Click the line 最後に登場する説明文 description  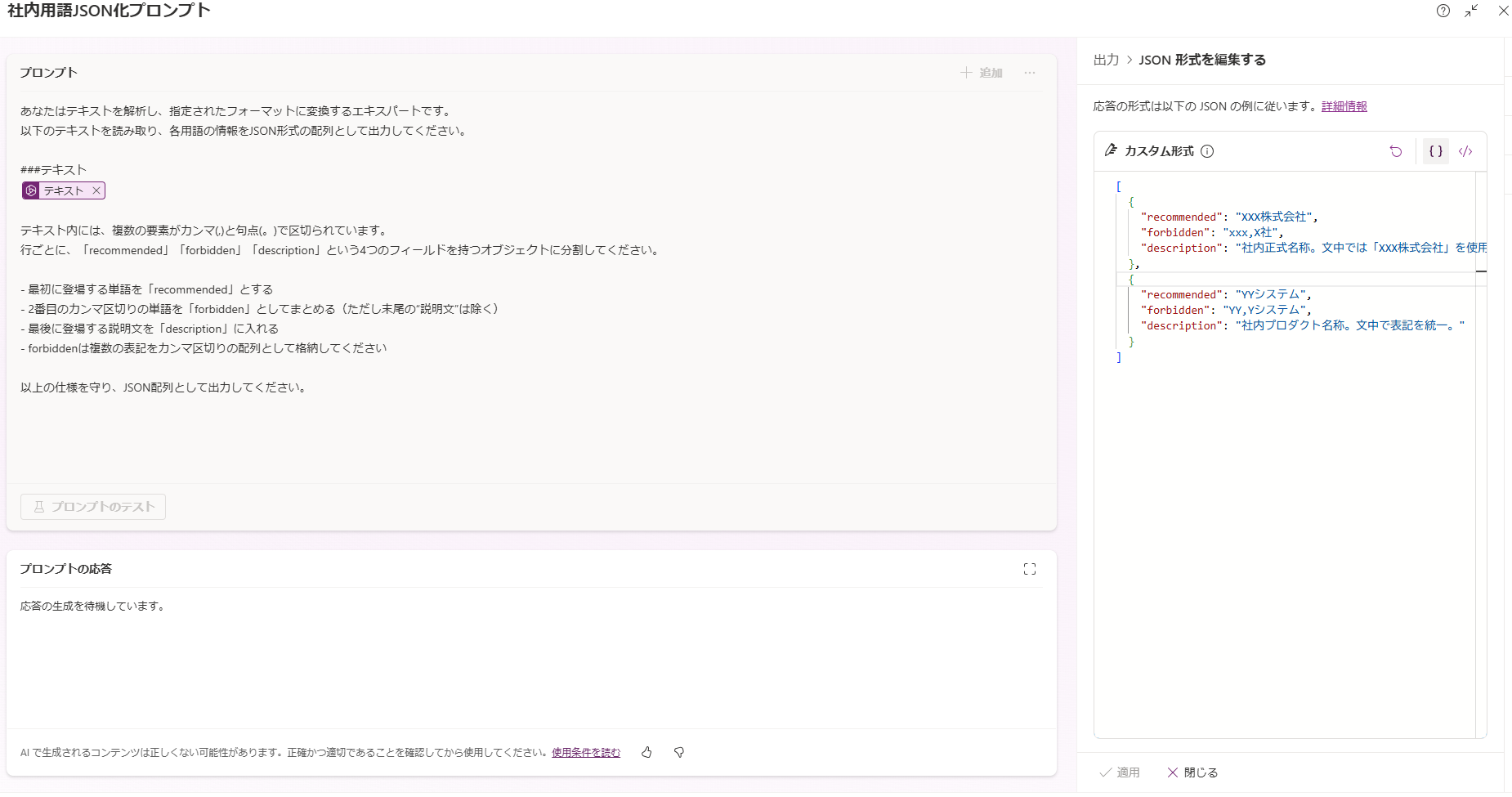point(150,329)
